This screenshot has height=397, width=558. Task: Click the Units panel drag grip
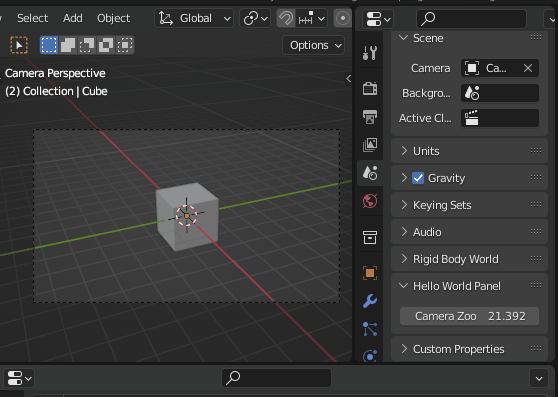coord(536,150)
